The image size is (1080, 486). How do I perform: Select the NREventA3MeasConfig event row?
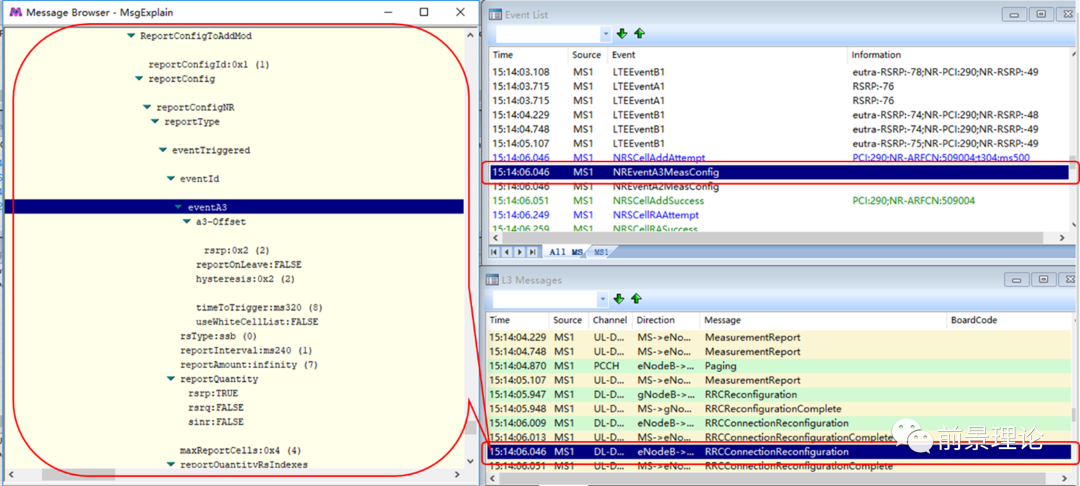tap(778, 172)
